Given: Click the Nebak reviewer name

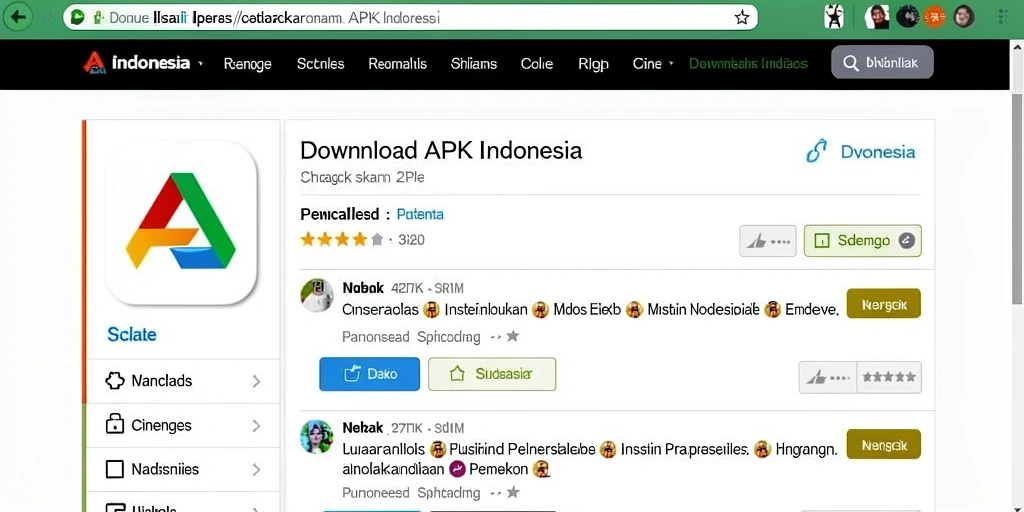Looking at the screenshot, I should tap(362, 428).
